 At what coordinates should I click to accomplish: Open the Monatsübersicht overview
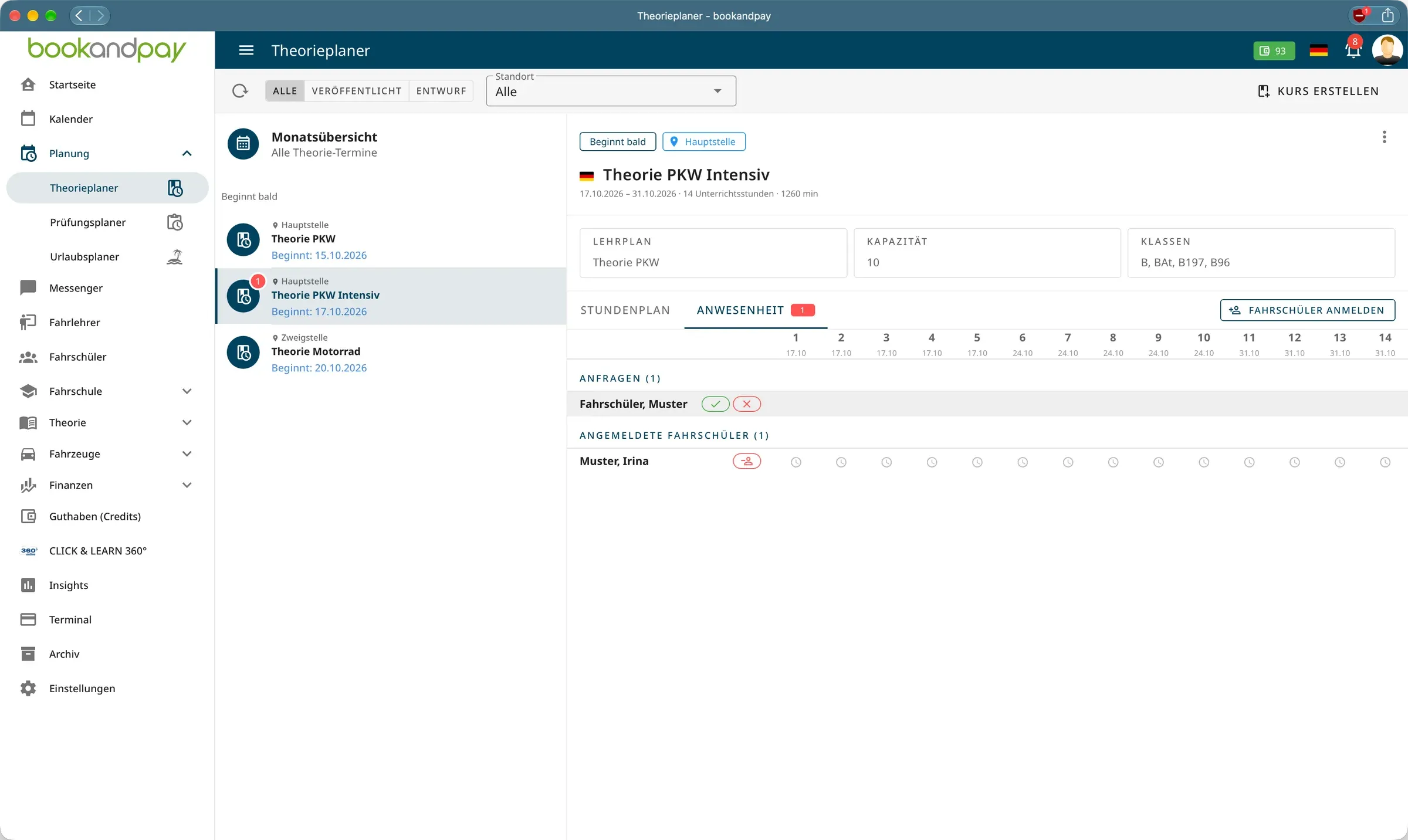(x=391, y=144)
